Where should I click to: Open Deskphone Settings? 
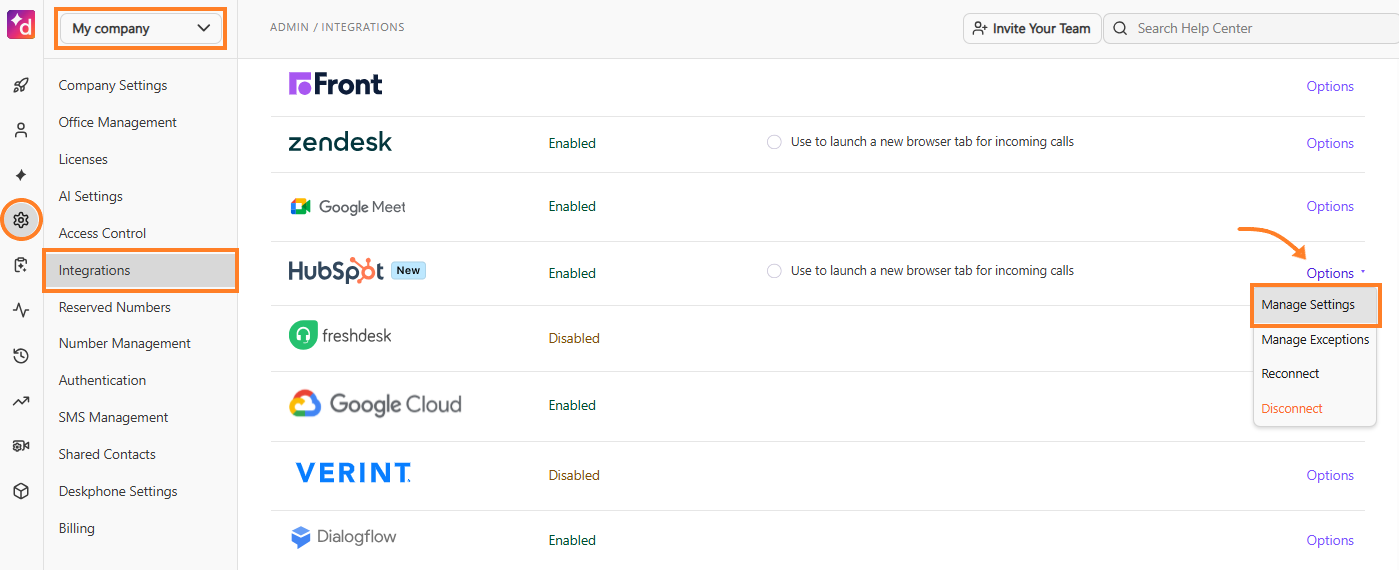coord(118,491)
